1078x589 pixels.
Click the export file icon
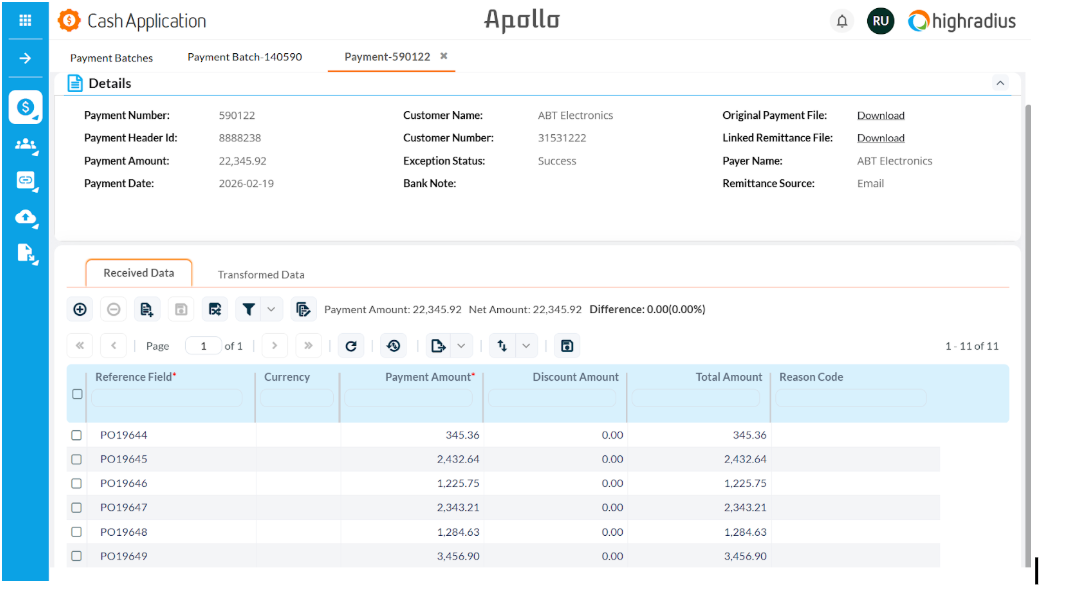[438, 346]
